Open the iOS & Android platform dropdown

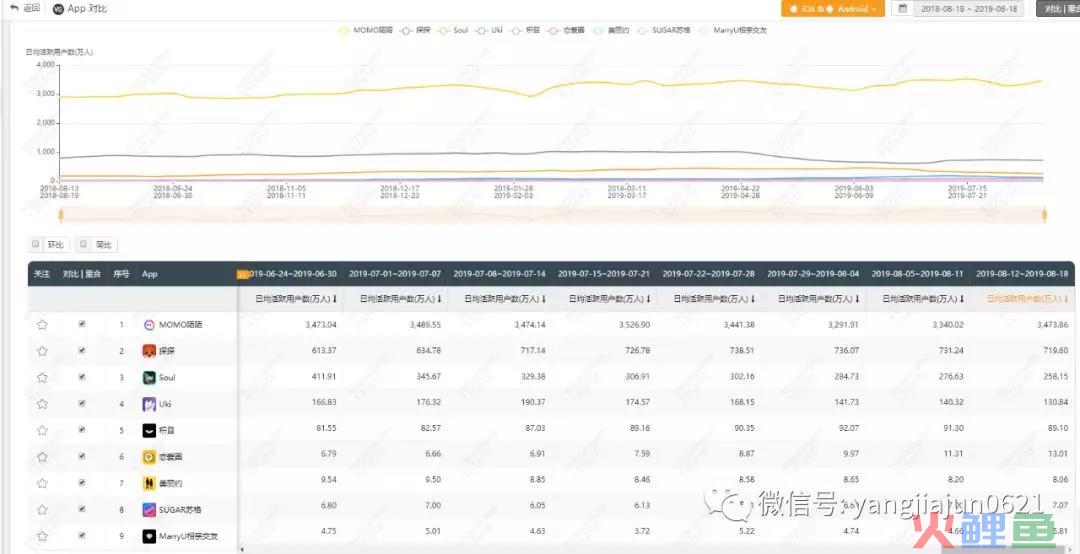[833, 9]
